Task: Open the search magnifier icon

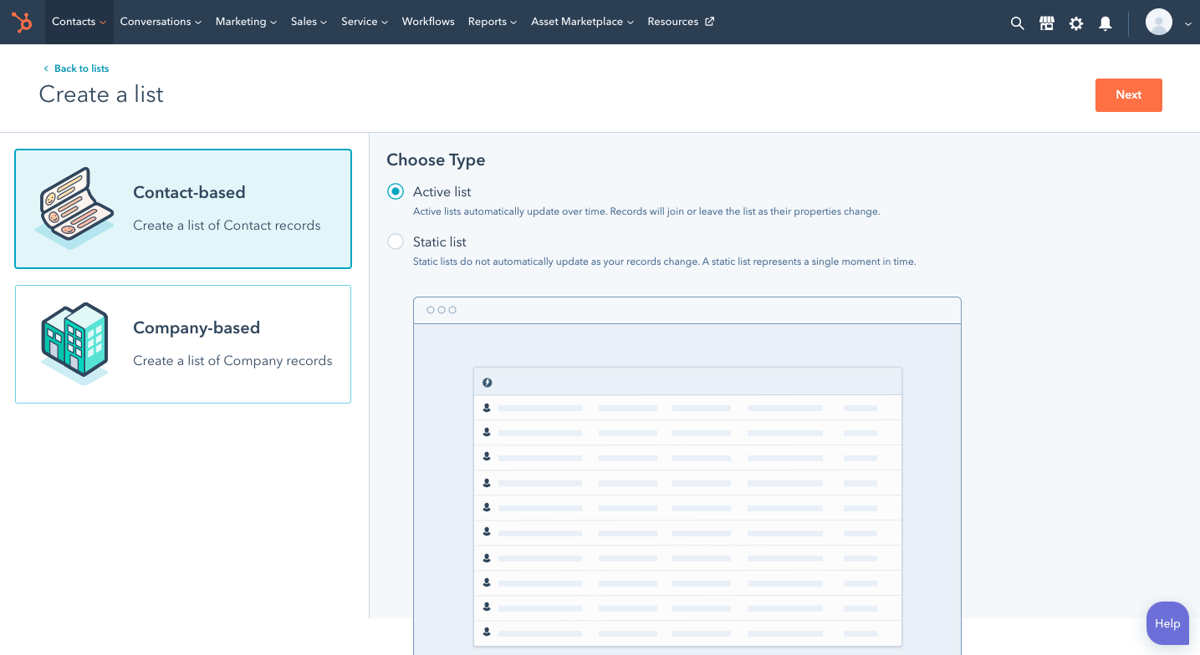Action: tap(1017, 23)
